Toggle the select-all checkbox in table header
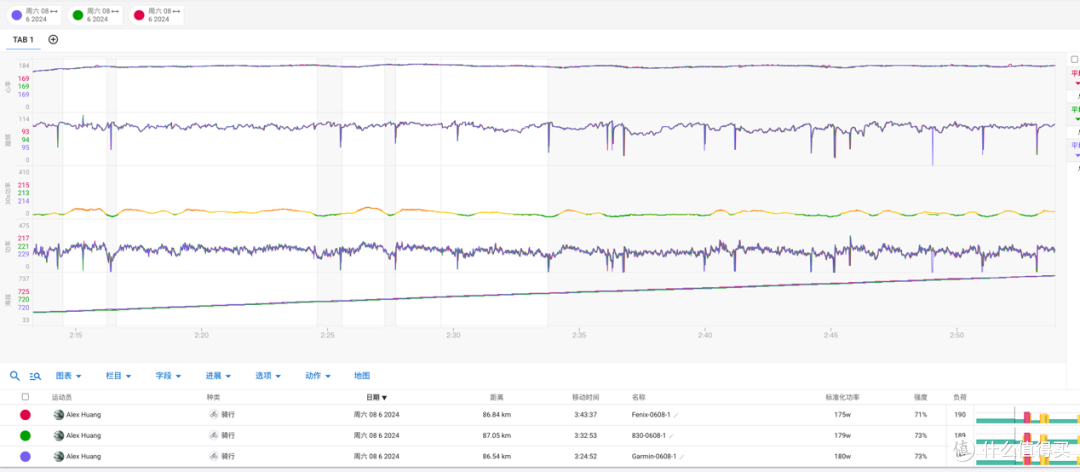Screen dimensions: 1080x472 25,397
